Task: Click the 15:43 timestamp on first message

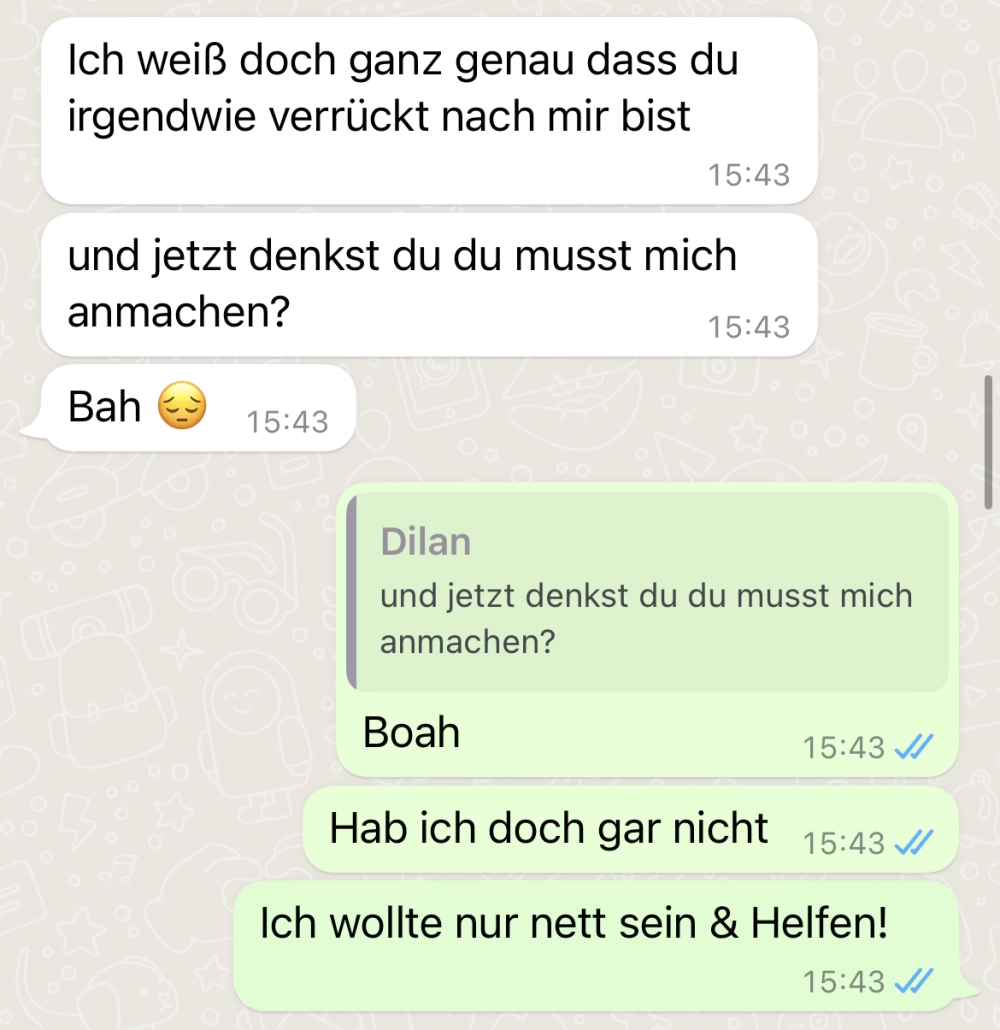Action: pos(748,175)
